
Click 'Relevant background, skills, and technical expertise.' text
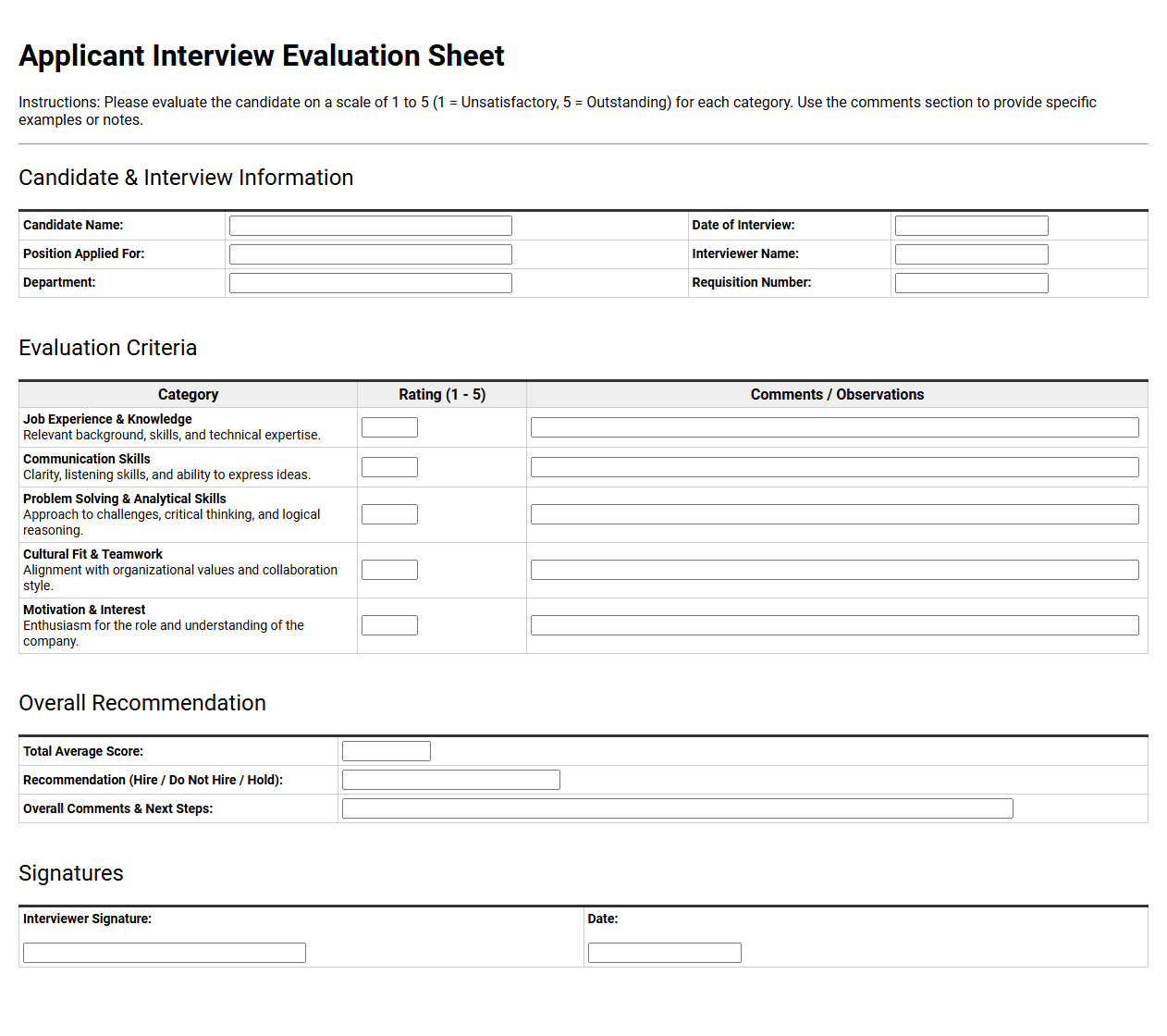tap(172, 435)
